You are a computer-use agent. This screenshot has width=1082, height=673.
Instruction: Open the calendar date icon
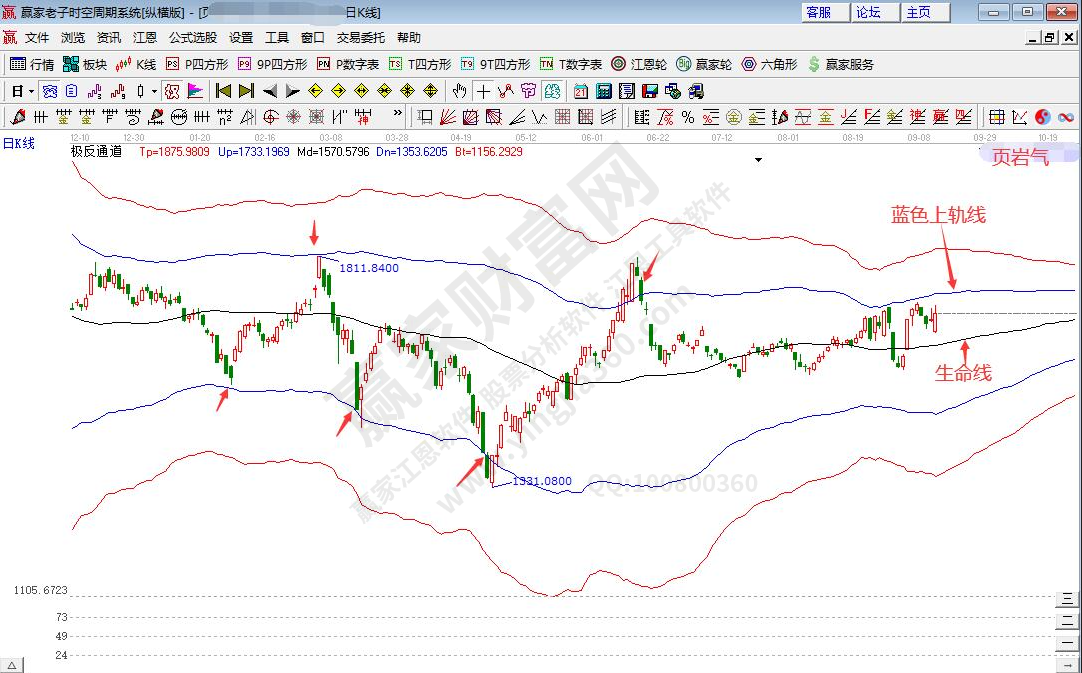pos(581,91)
